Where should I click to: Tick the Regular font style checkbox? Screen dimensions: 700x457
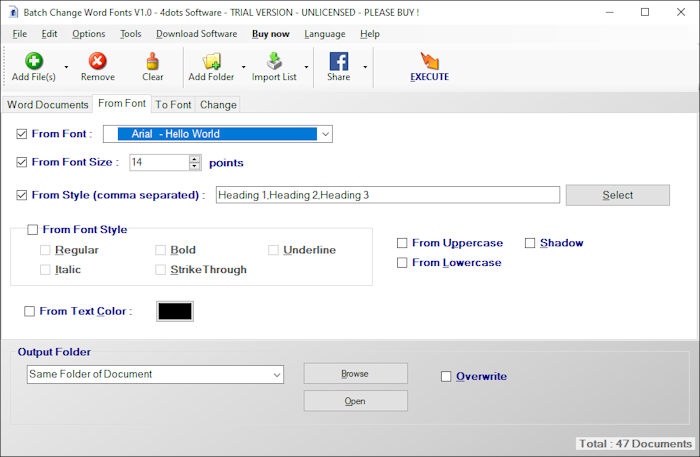[45, 250]
